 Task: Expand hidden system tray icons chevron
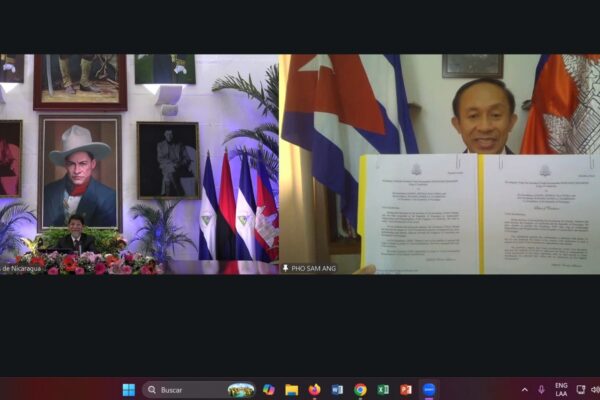pos(525,390)
